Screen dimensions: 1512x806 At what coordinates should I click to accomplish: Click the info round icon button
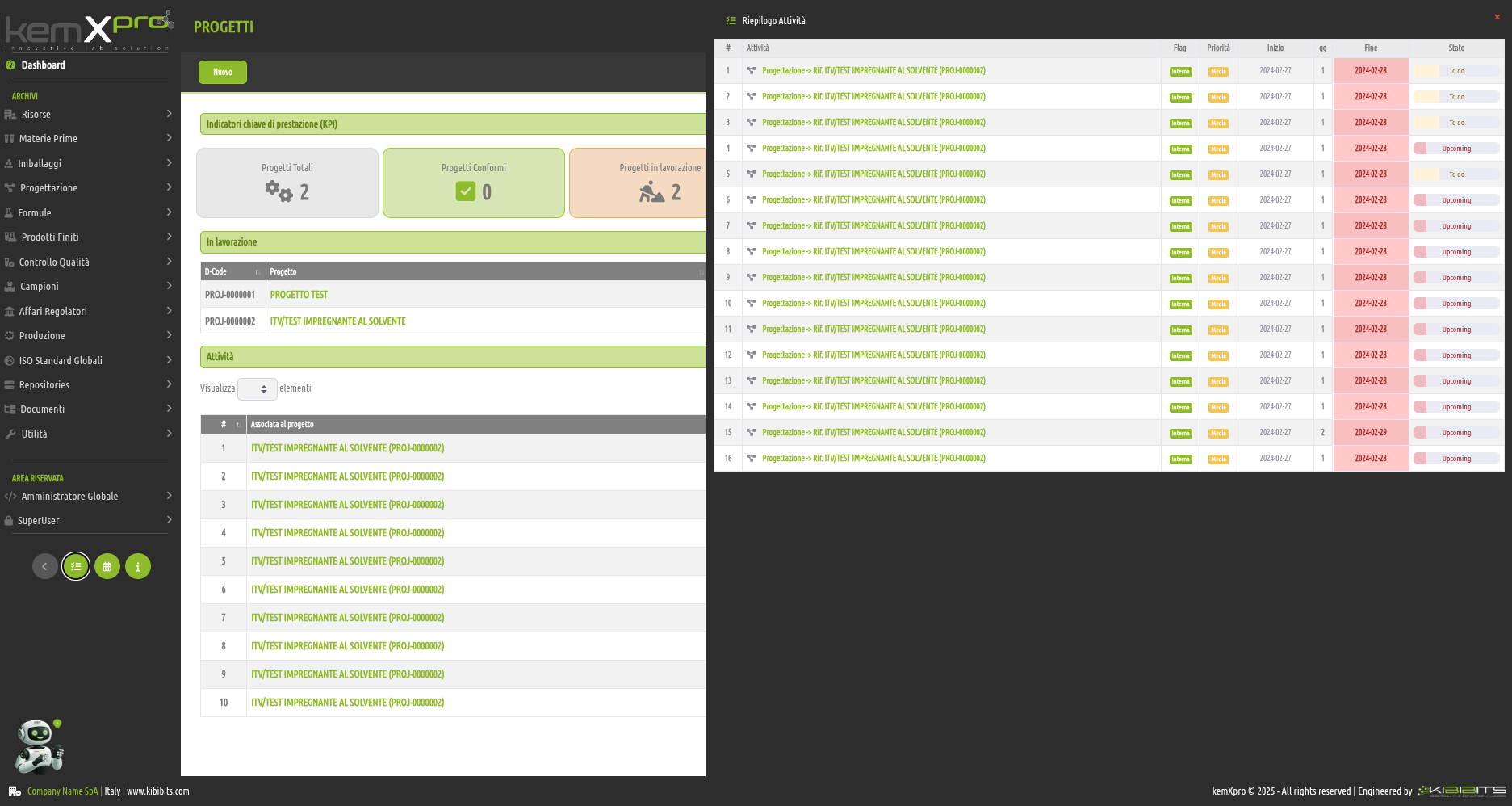tap(138, 566)
